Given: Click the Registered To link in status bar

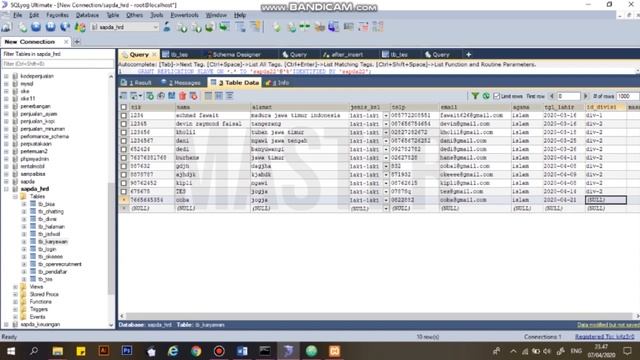Looking at the screenshot, I should click(x=604, y=337).
